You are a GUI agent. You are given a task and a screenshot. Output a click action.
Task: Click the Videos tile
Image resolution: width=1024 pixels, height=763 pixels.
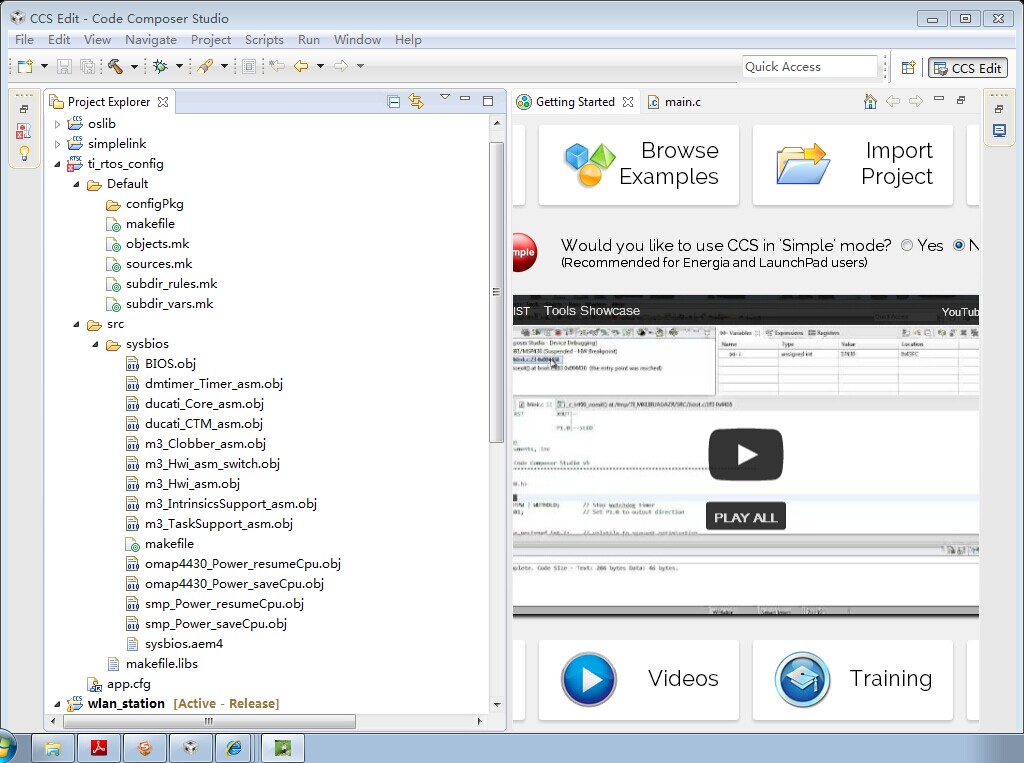639,679
